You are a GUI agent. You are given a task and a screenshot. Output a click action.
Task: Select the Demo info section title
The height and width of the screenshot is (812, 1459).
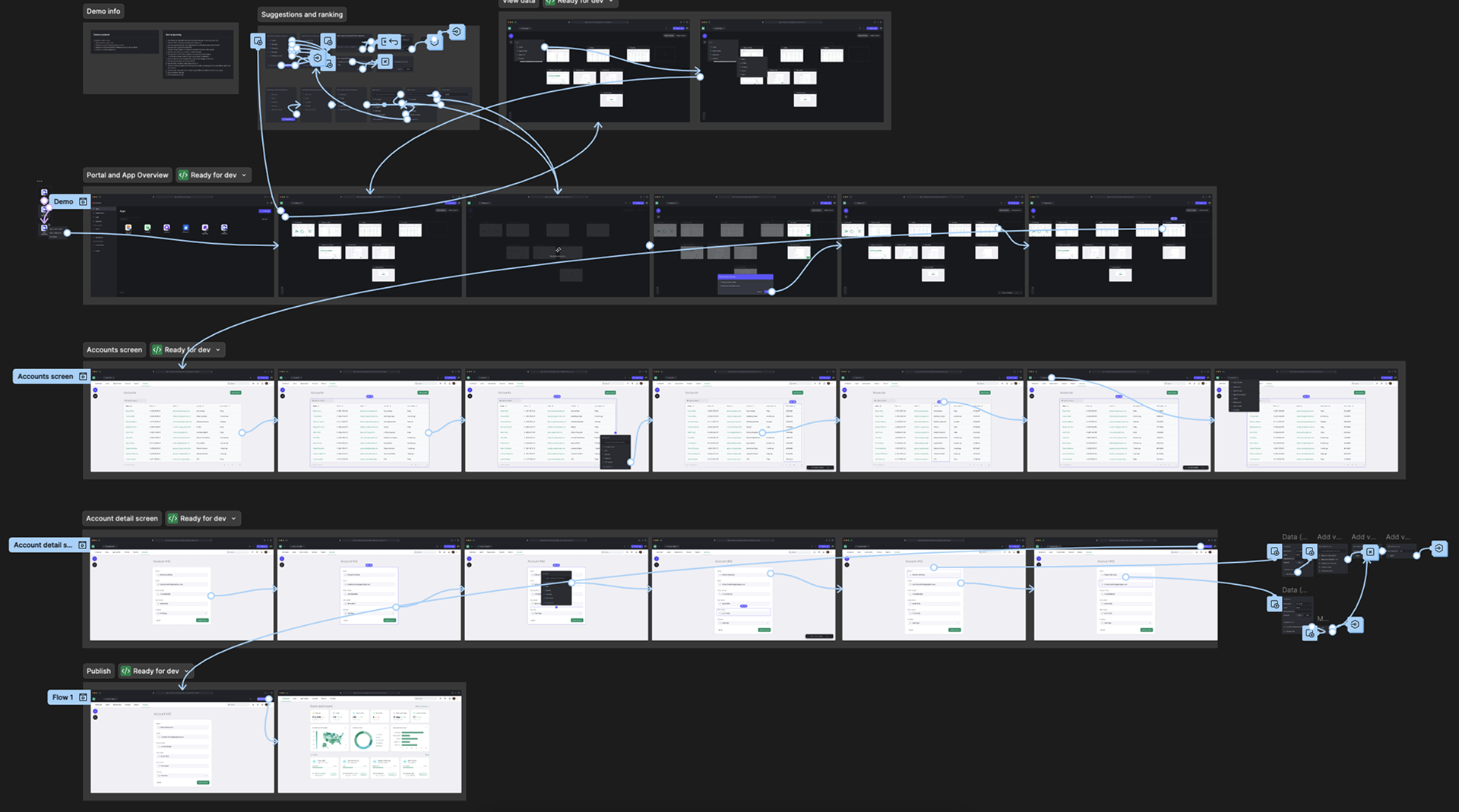coord(103,11)
